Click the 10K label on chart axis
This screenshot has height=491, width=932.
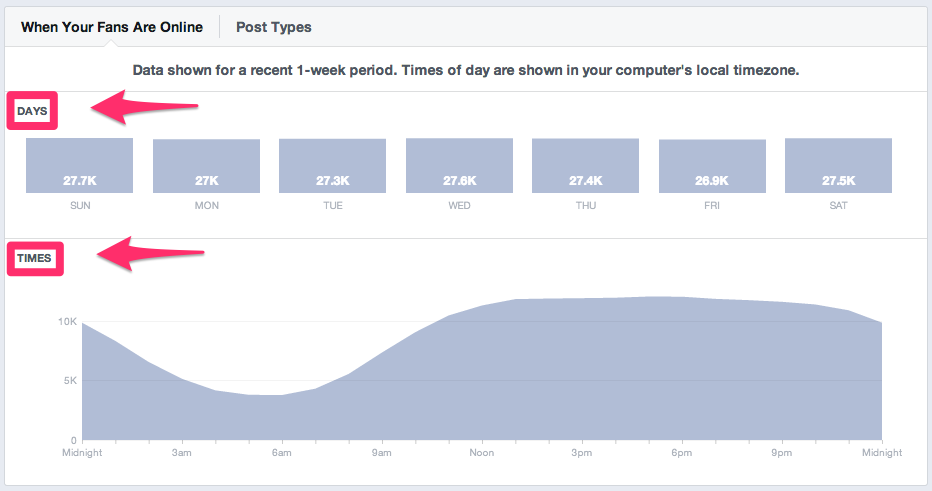[66, 322]
